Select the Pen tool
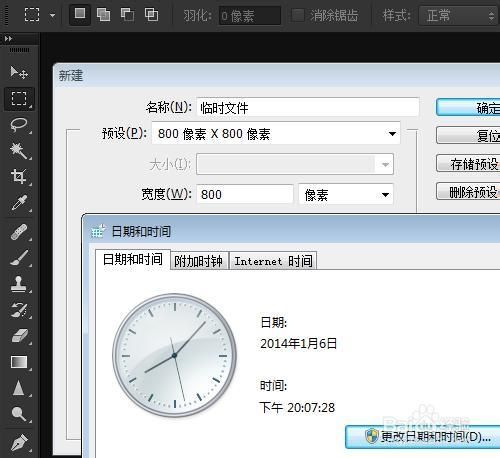 19,442
